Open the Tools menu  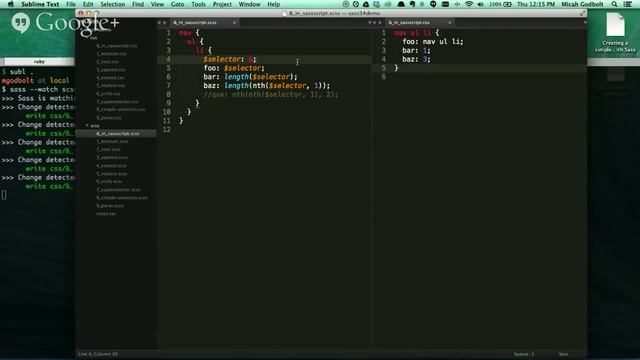tap(198, 4)
